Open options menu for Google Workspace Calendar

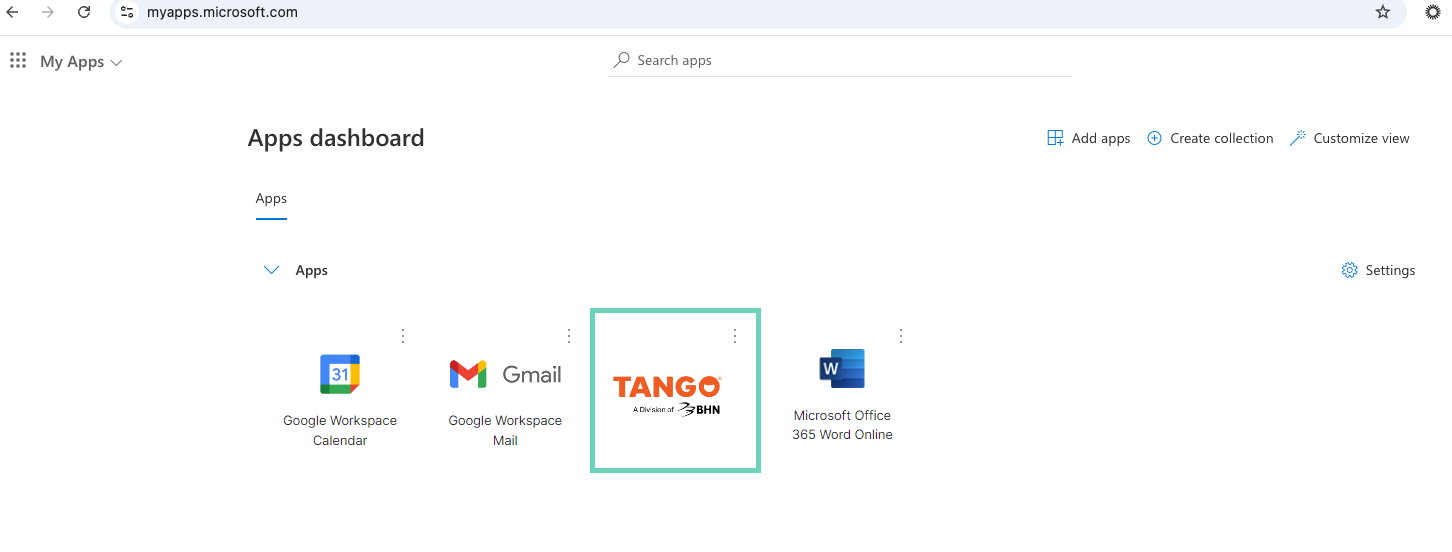[403, 335]
